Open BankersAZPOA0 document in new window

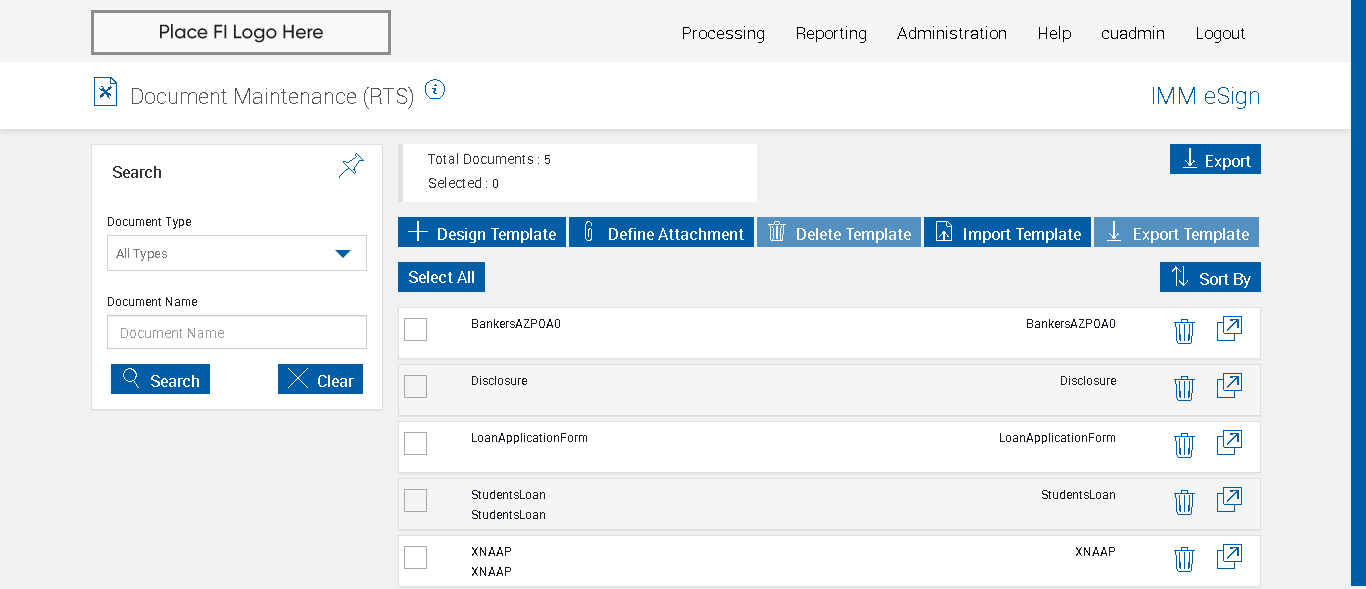tap(1229, 329)
